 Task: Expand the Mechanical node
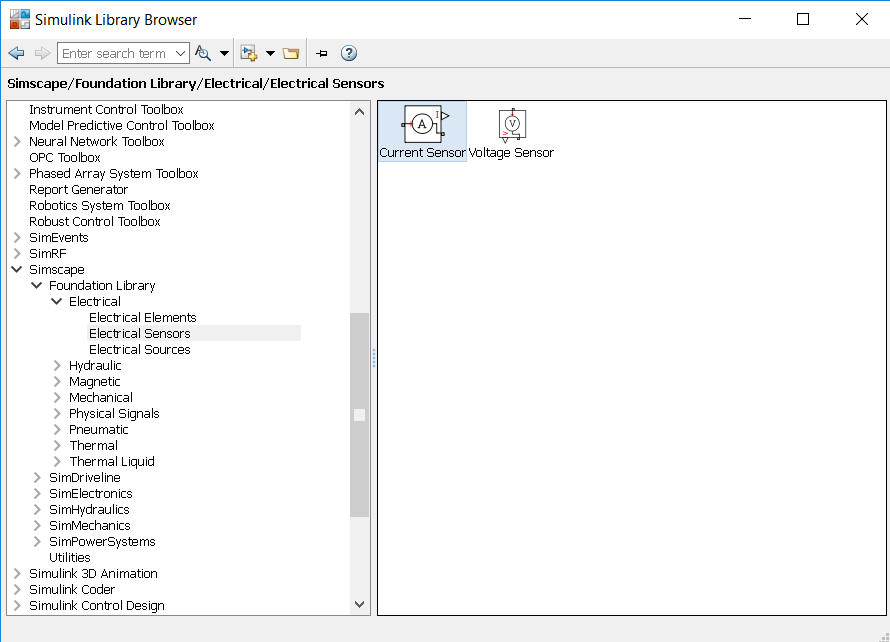tap(57, 397)
